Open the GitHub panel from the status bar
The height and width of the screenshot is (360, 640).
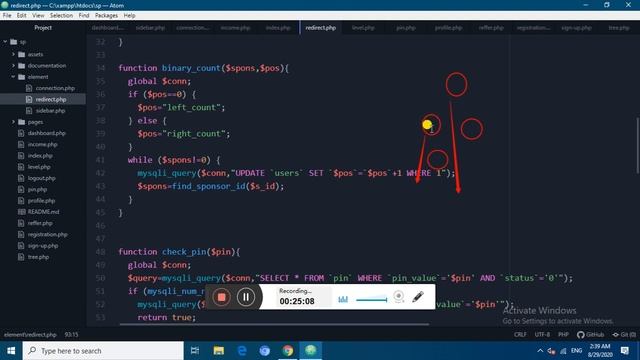(x=591, y=334)
